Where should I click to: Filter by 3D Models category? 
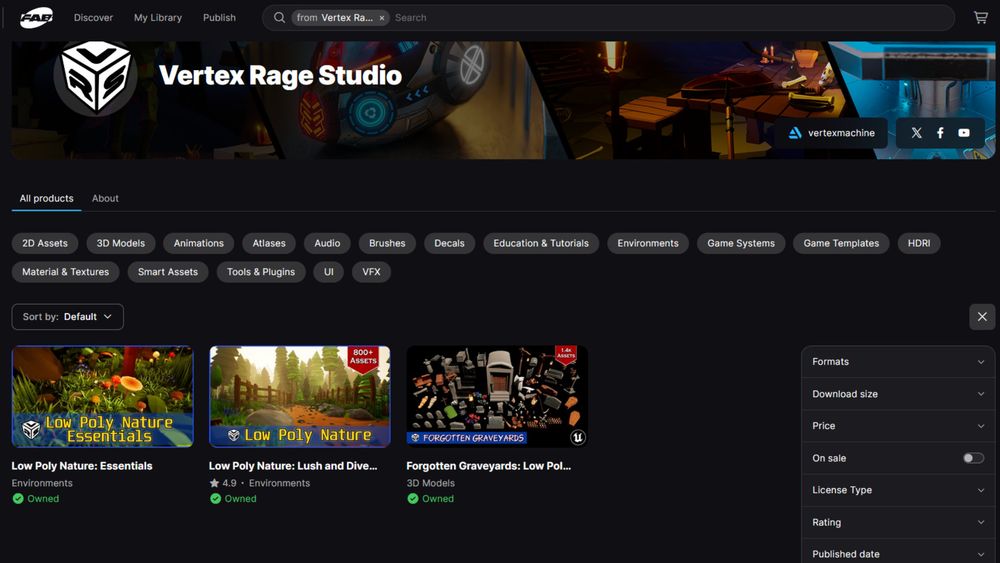click(x=121, y=243)
